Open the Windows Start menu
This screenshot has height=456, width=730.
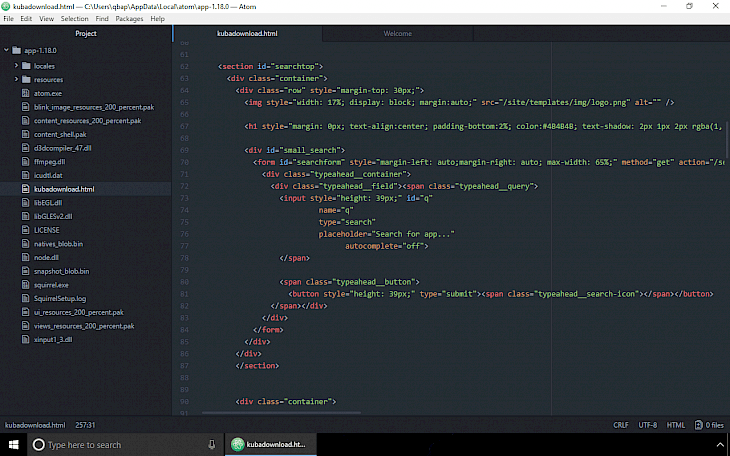tap(14, 445)
